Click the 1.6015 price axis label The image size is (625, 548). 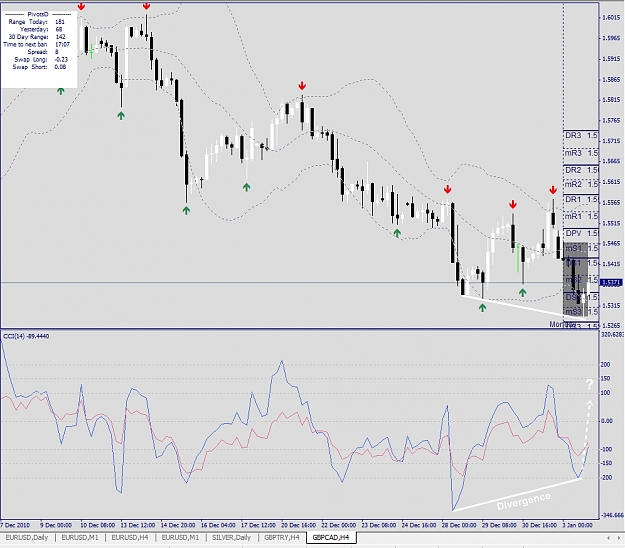coord(611,18)
